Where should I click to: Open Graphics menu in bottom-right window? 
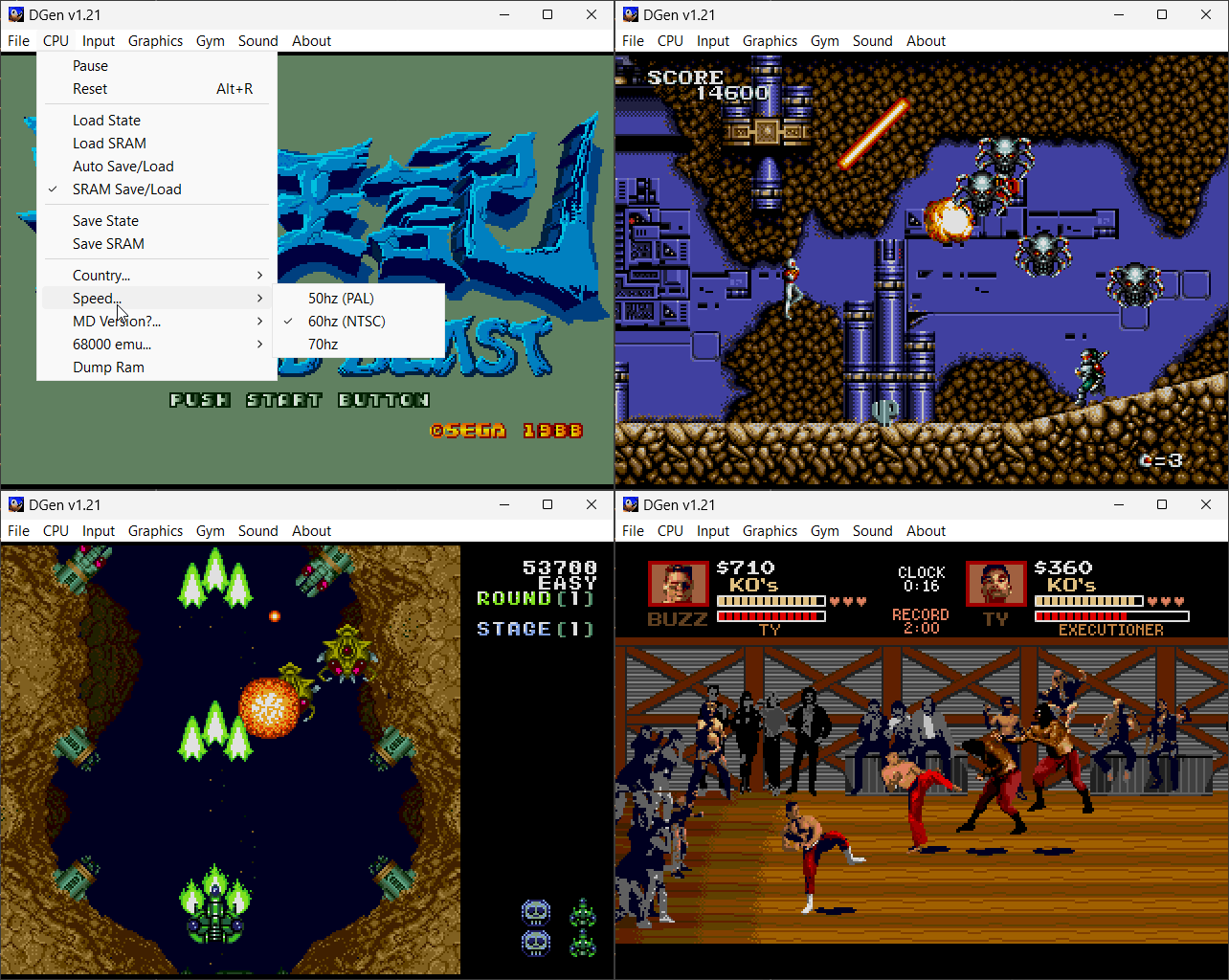770,531
